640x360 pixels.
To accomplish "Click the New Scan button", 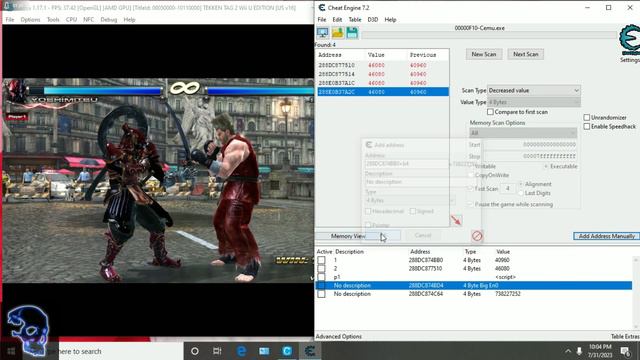I will pyautogui.click(x=484, y=54).
